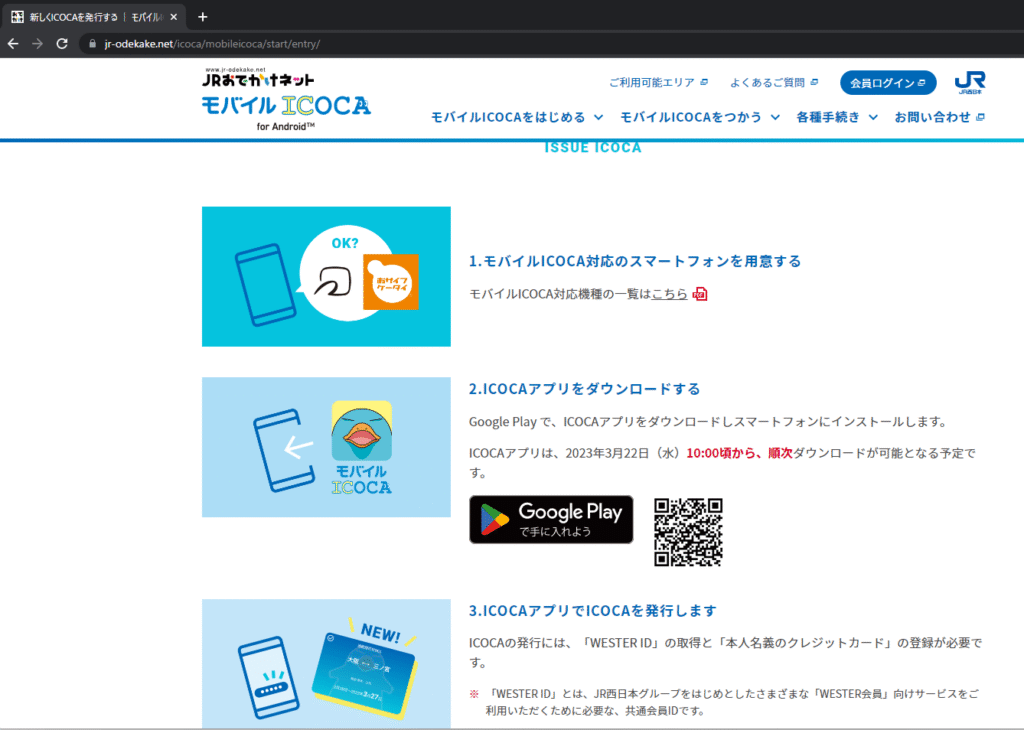Image resolution: width=1024 pixels, height=730 pixels.
Task: Click the Google Play badge
Action: (551, 520)
